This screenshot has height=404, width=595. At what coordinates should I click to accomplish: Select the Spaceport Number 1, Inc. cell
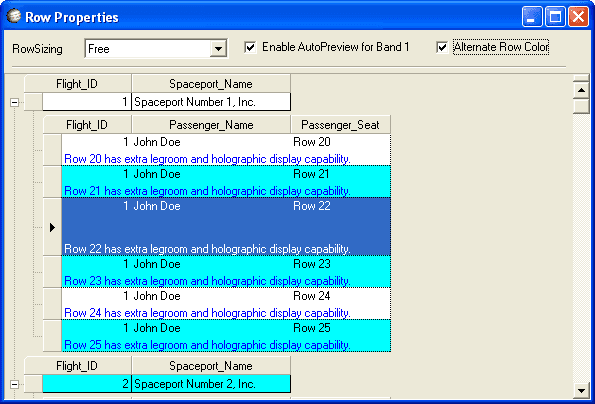coord(211,102)
